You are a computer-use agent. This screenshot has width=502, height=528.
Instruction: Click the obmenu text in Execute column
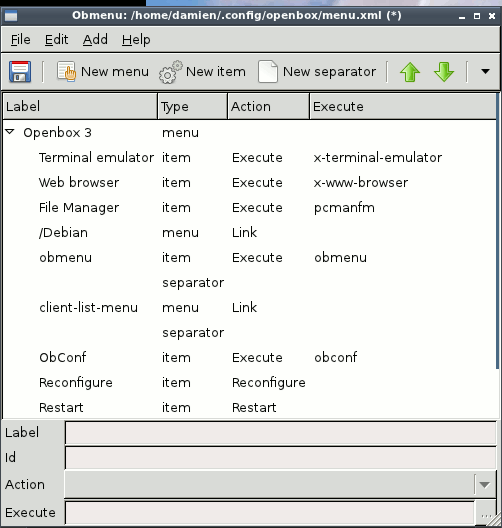(x=340, y=257)
